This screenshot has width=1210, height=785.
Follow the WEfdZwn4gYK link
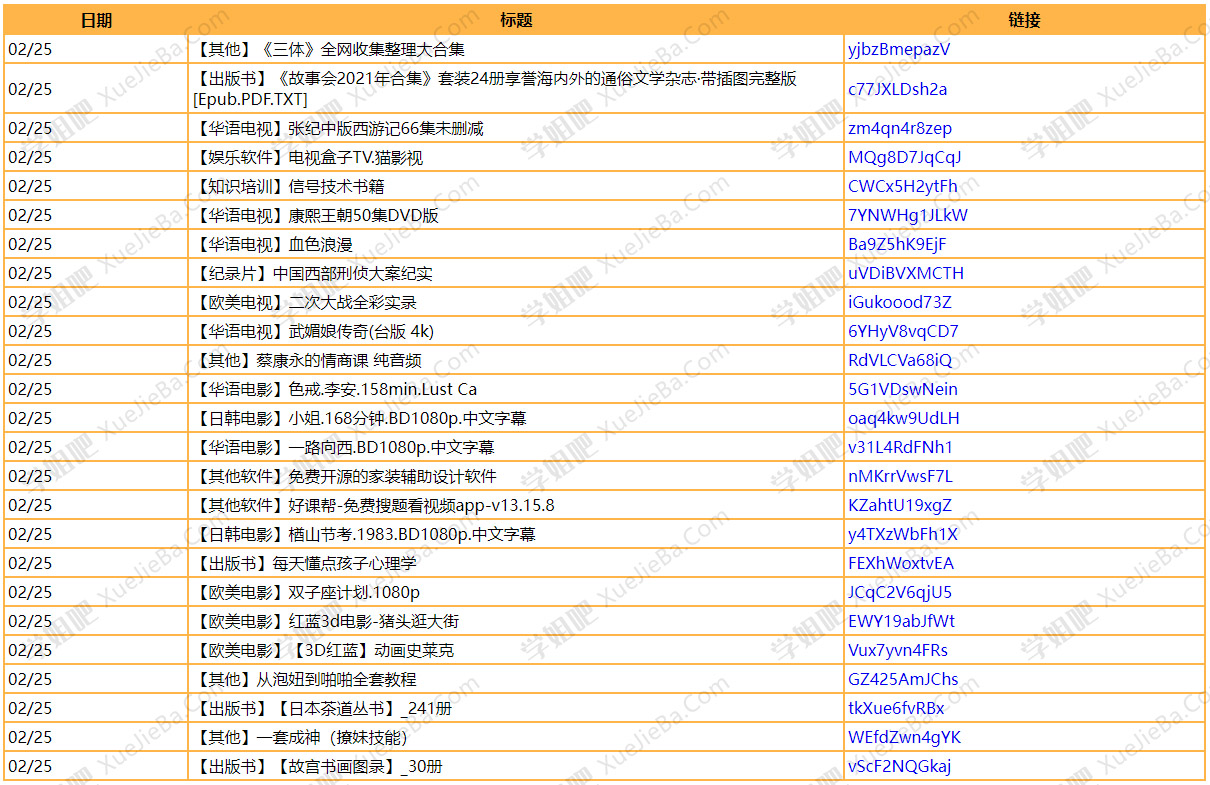[904, 737]
